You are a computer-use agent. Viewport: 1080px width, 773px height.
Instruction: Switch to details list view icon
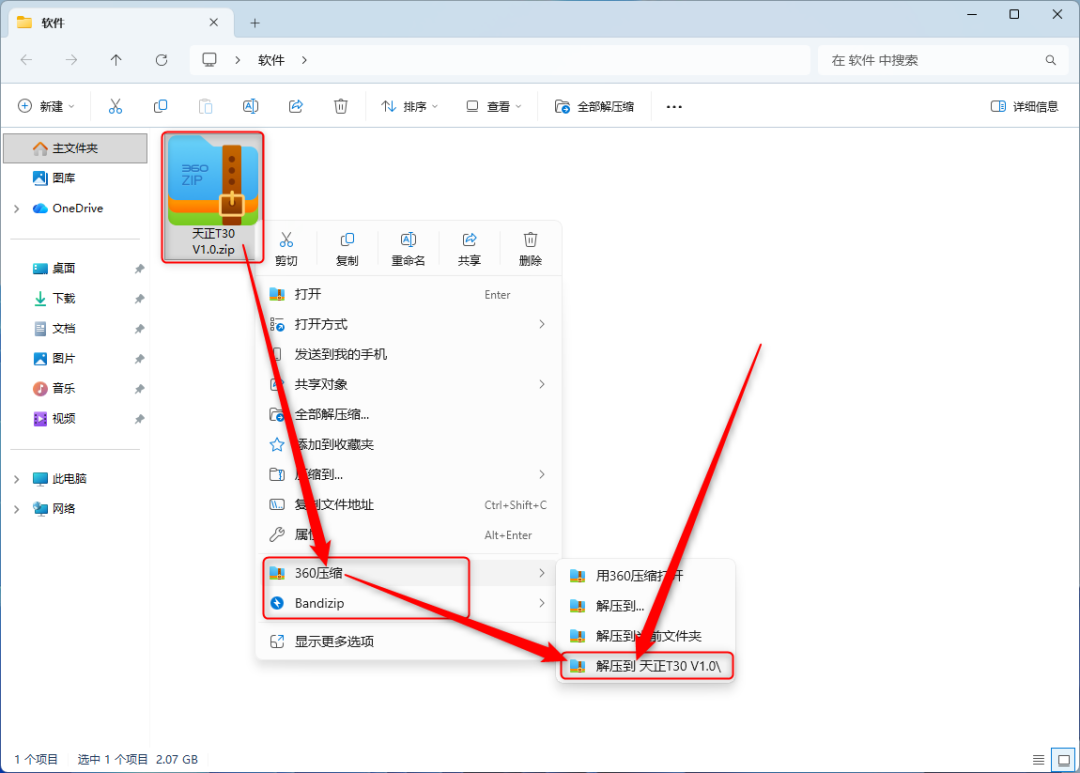(1039, 759)
